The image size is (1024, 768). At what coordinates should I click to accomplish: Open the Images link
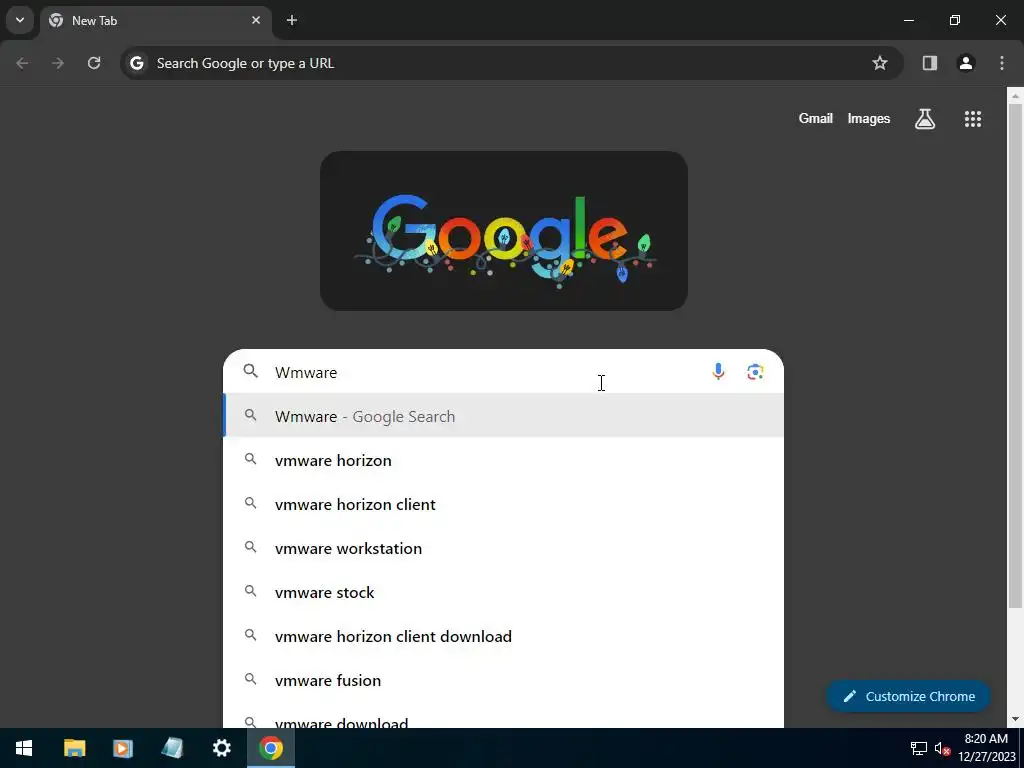click(x=869, y=118)
